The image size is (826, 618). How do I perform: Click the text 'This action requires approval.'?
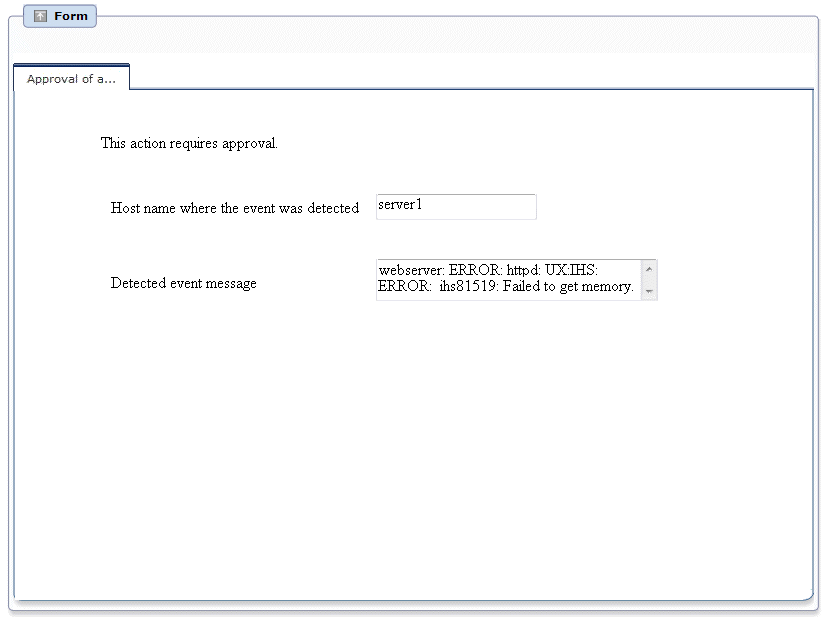[189, 143]
